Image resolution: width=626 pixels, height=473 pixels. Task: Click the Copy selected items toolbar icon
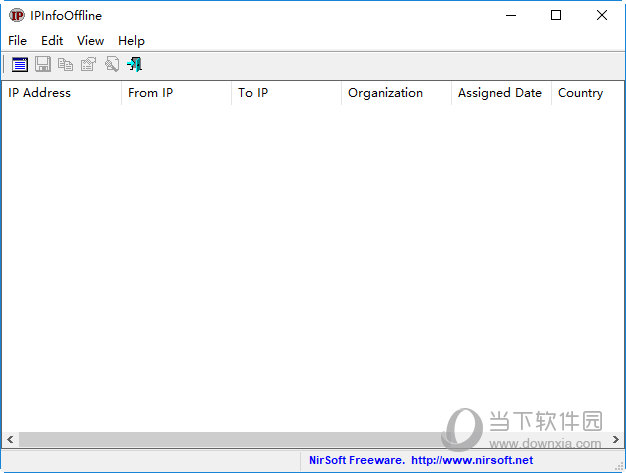pyautogui.click(x=65, y=64)
